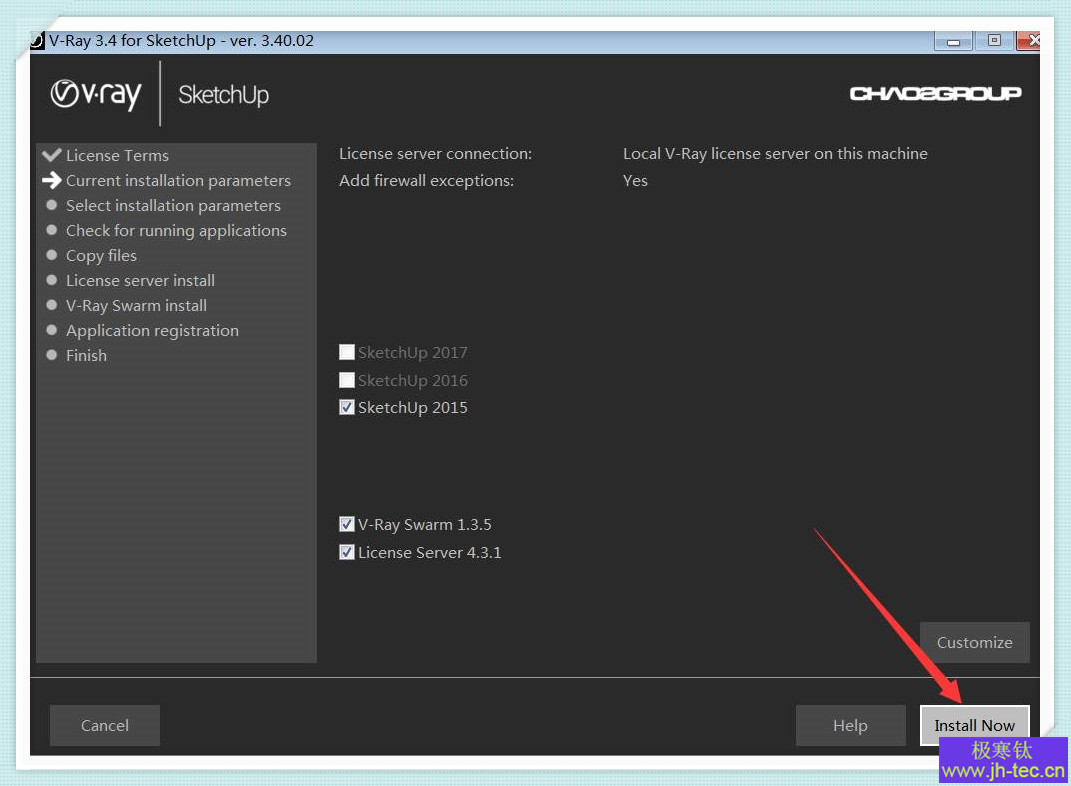Click 'License server connection:' label
The height and width of the screenshot is (786, 1071).
[435, 154]
